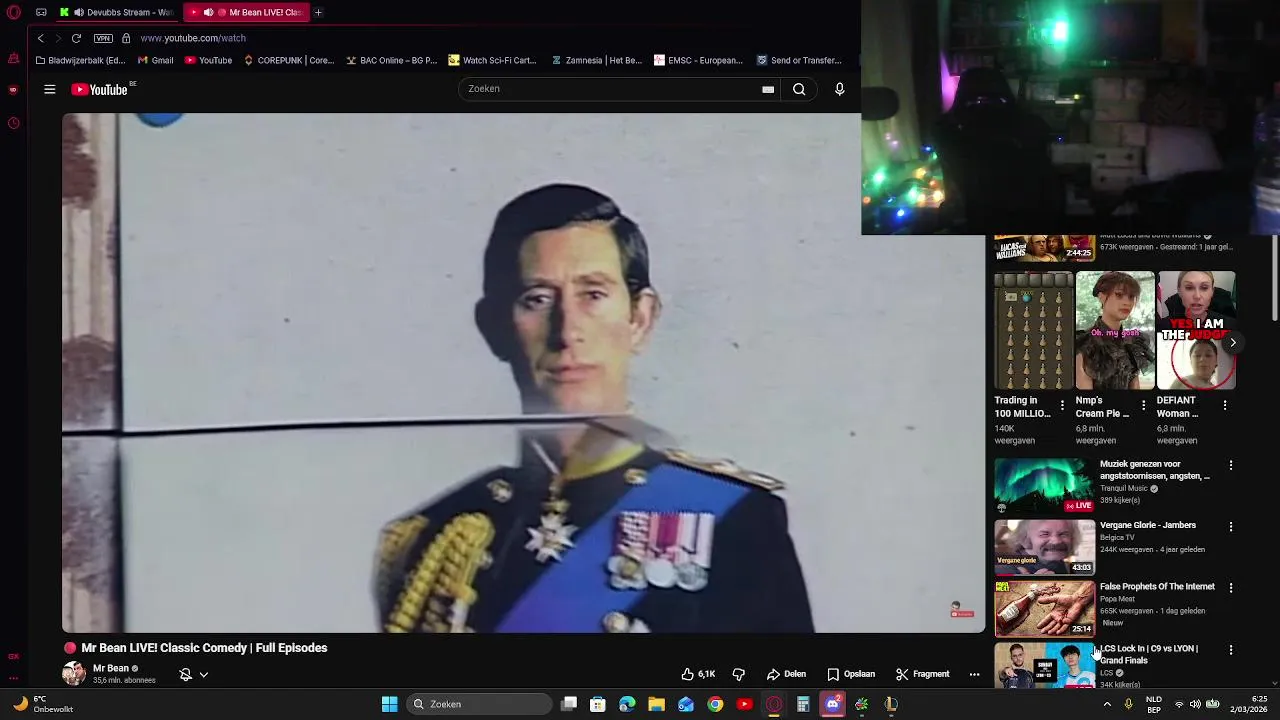The image size is (1280, 720).
Task: View site security via the padlock icon
Action: [x=126, y=38]
